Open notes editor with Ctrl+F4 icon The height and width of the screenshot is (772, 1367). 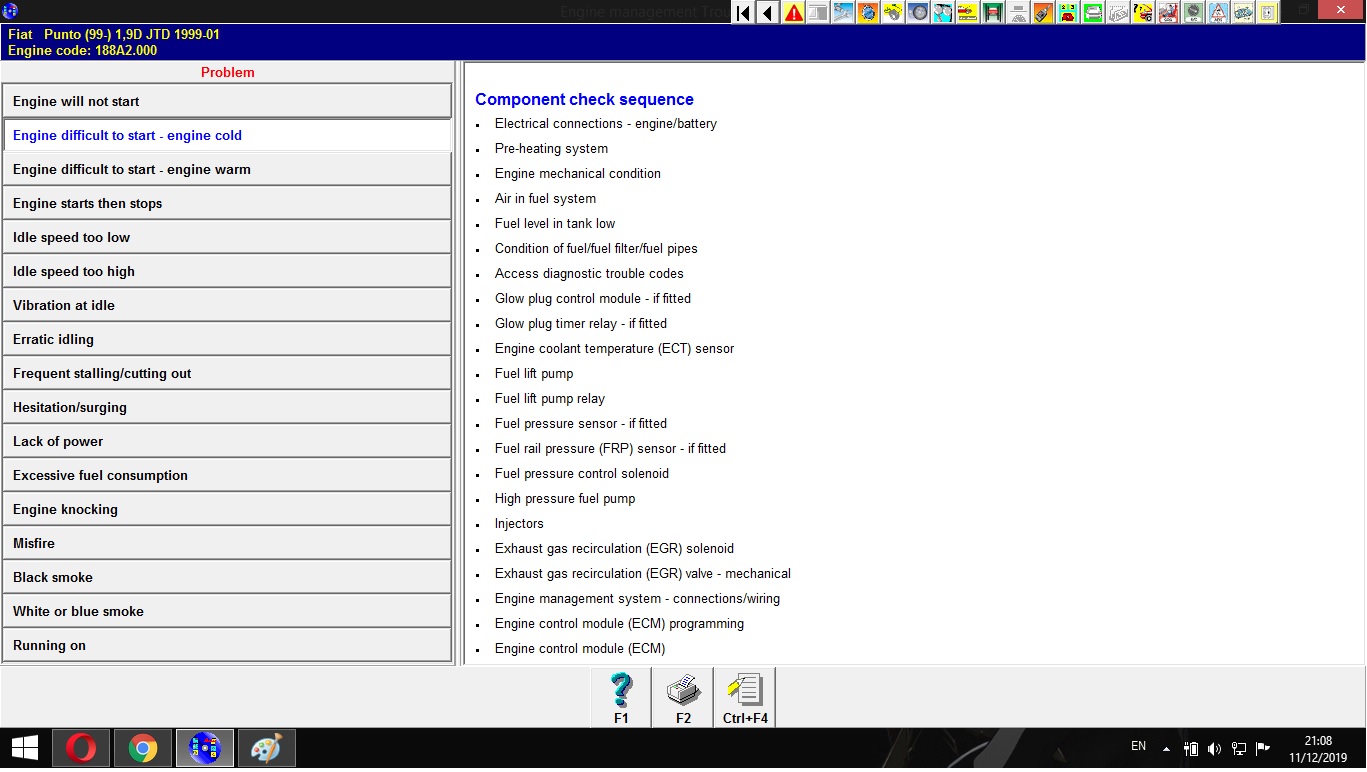(x=745, y=697)
